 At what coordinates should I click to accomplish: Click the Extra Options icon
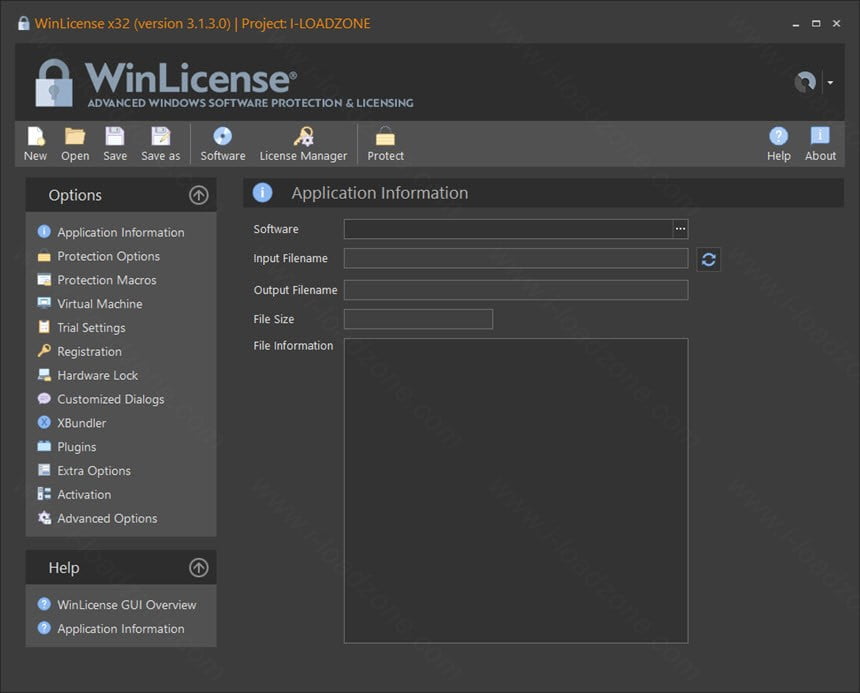(44, 470)
